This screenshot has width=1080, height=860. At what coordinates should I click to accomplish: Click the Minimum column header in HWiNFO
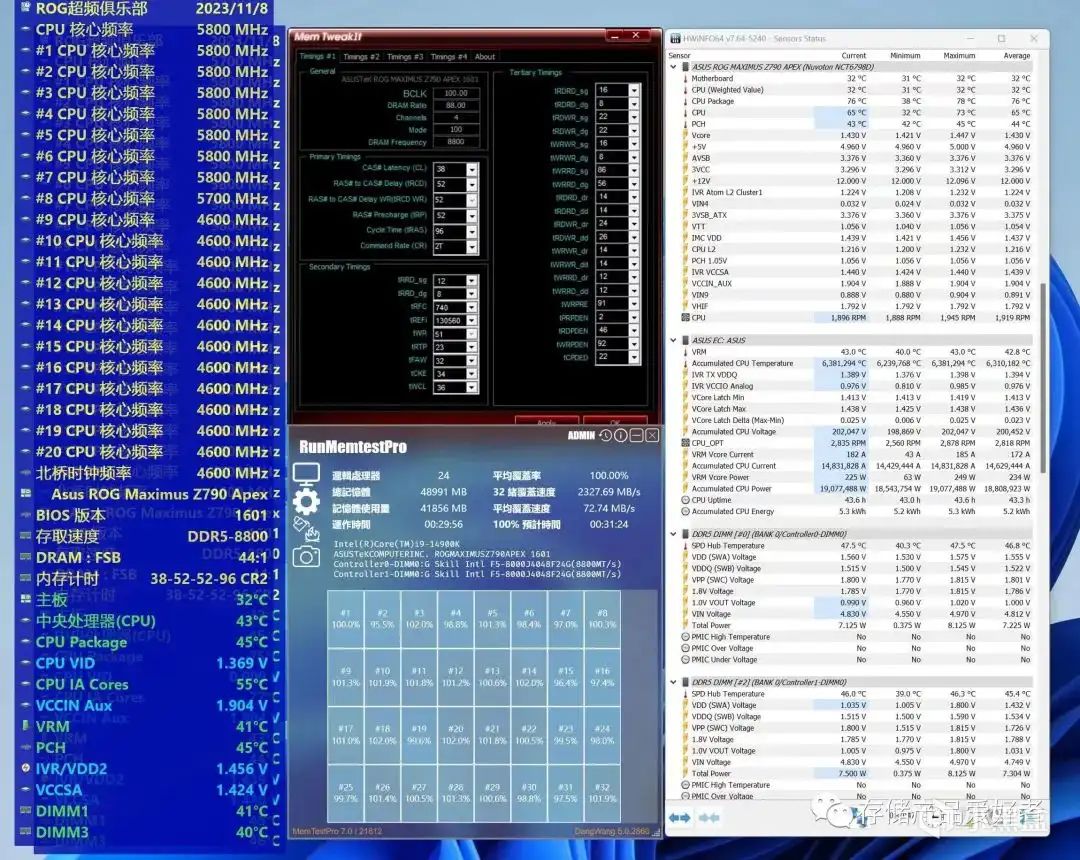905,56
